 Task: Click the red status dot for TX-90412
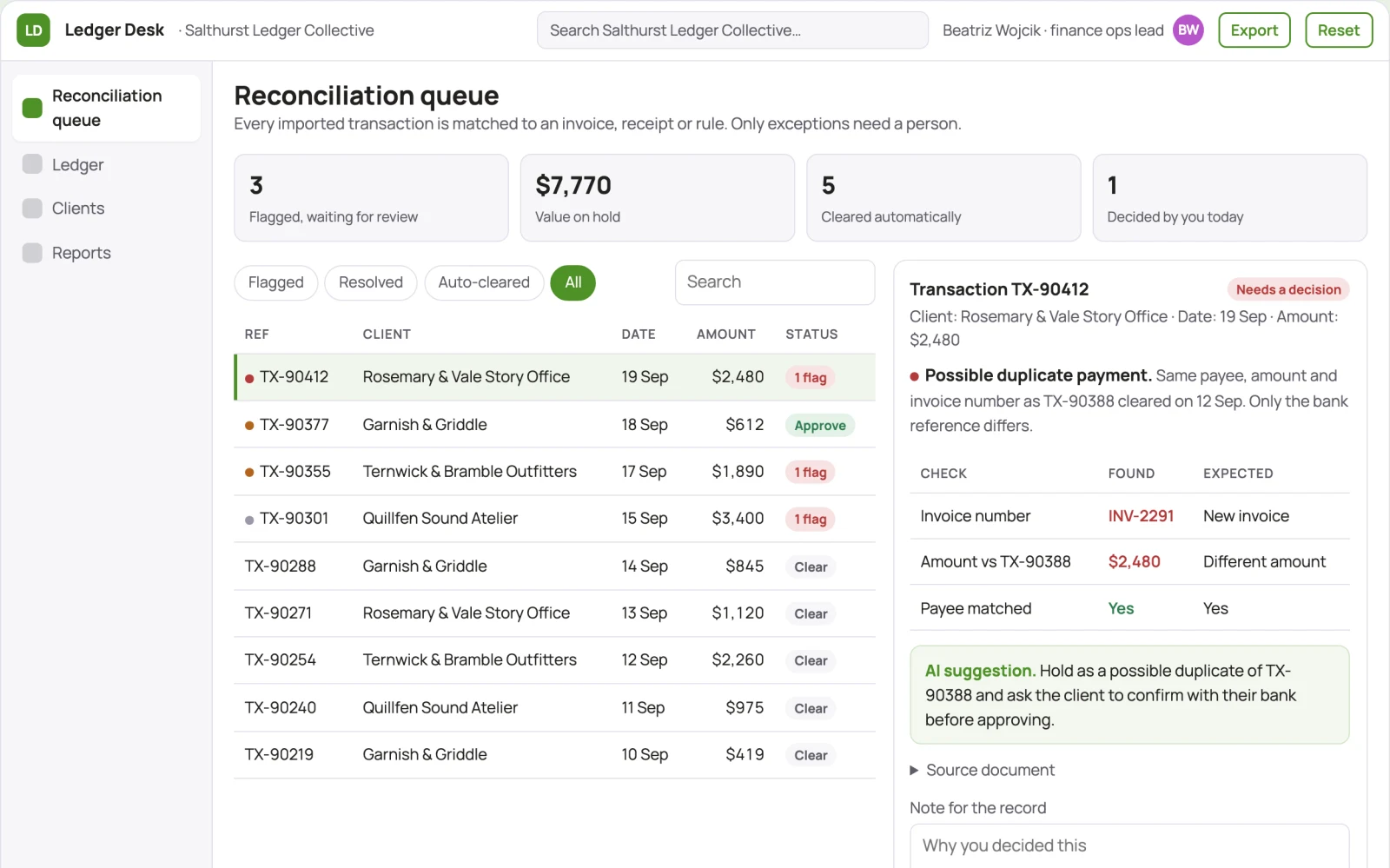[x=249, y=378]
